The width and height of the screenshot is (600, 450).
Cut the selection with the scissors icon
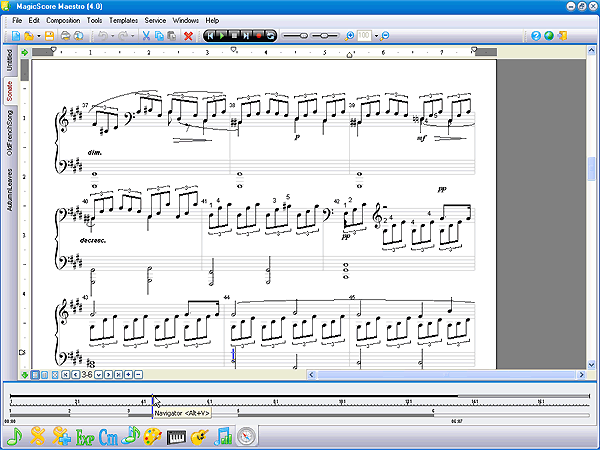pyautogui.click(x=146, y=36)
